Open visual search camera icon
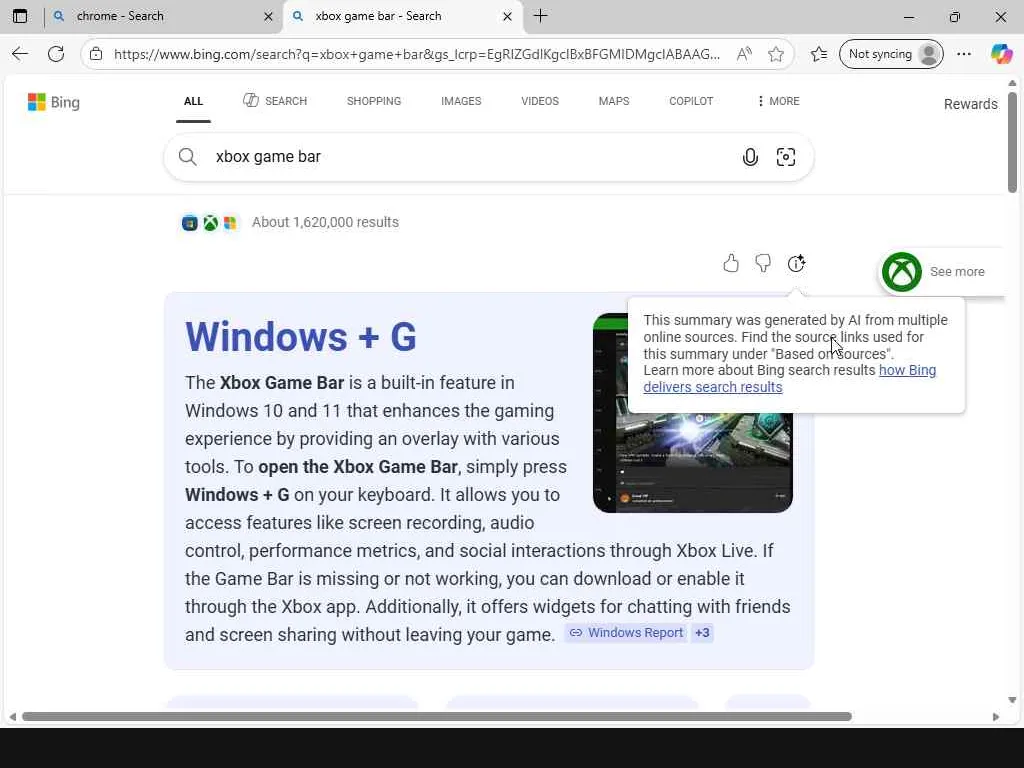 click(x=786, y=157)
